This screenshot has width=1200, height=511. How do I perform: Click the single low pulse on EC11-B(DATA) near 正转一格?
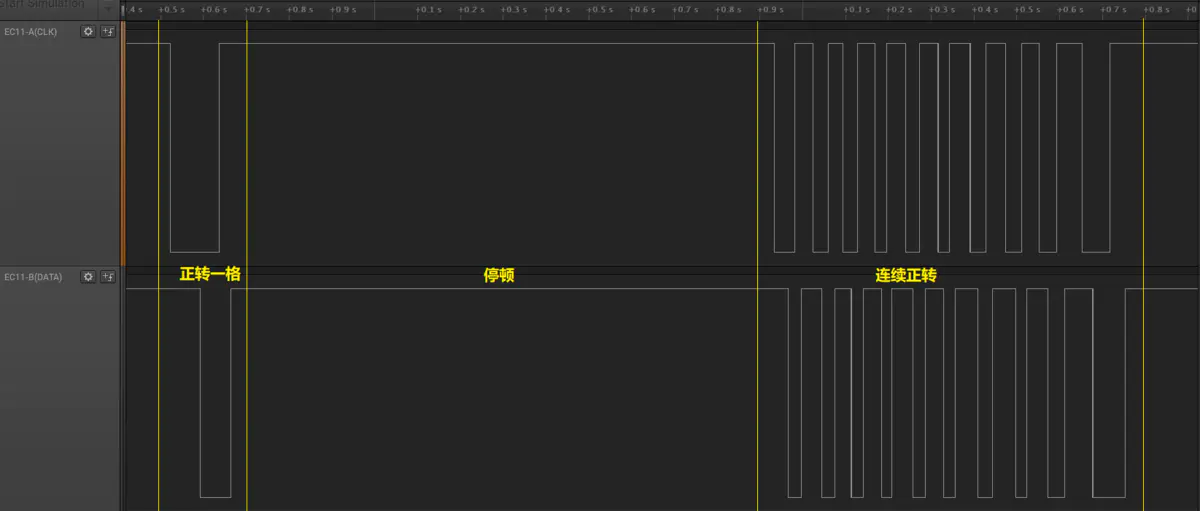click(x=216, y=393)
